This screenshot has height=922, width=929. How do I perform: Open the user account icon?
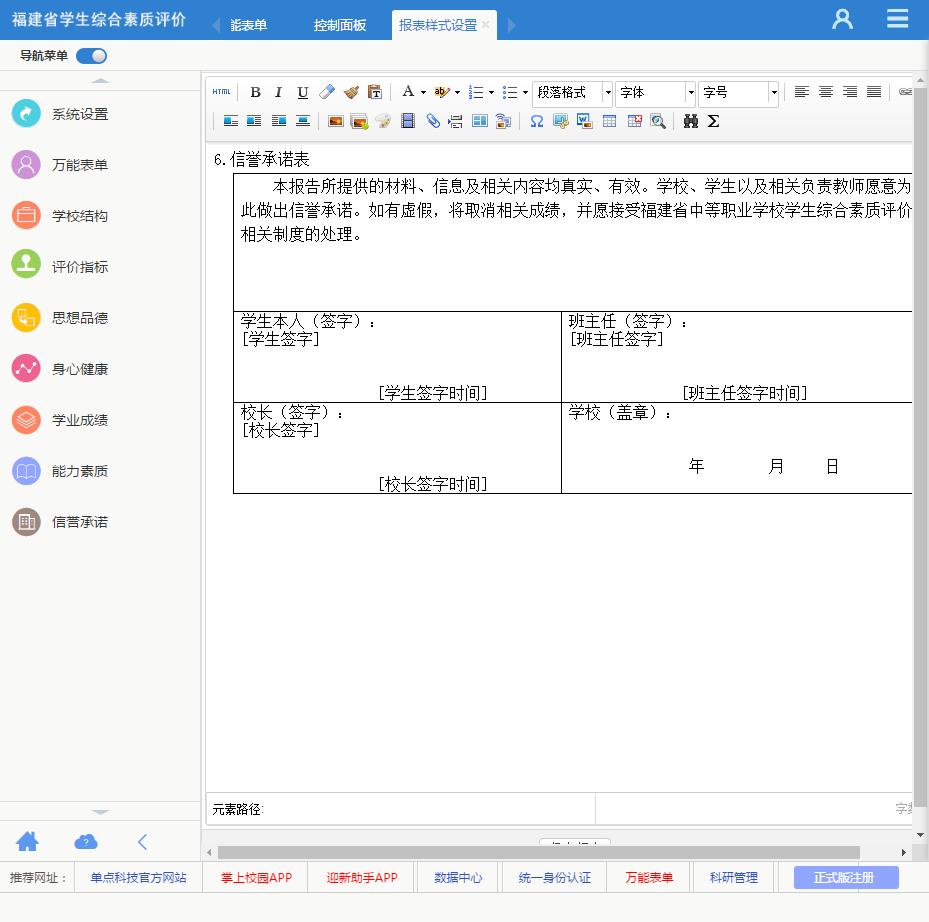coord(842,19)
